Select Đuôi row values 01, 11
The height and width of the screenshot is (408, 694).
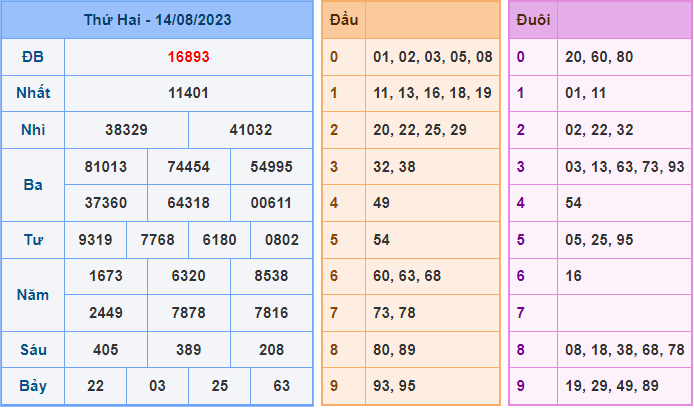tap(586, 93)
